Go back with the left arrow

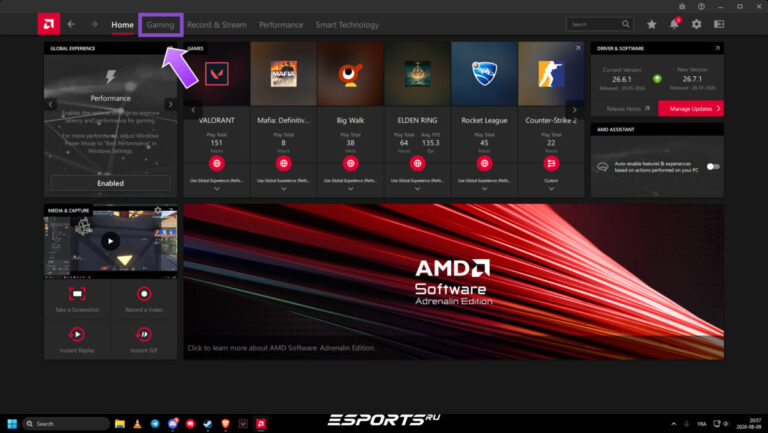[72, 24]
